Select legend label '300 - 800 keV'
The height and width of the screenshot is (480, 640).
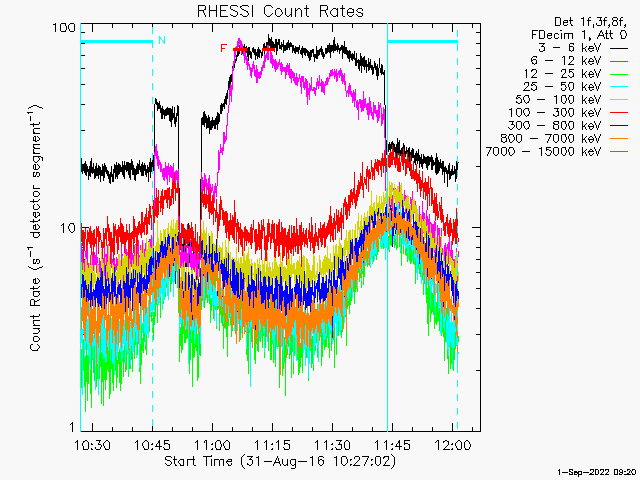(x=555, y=126)
